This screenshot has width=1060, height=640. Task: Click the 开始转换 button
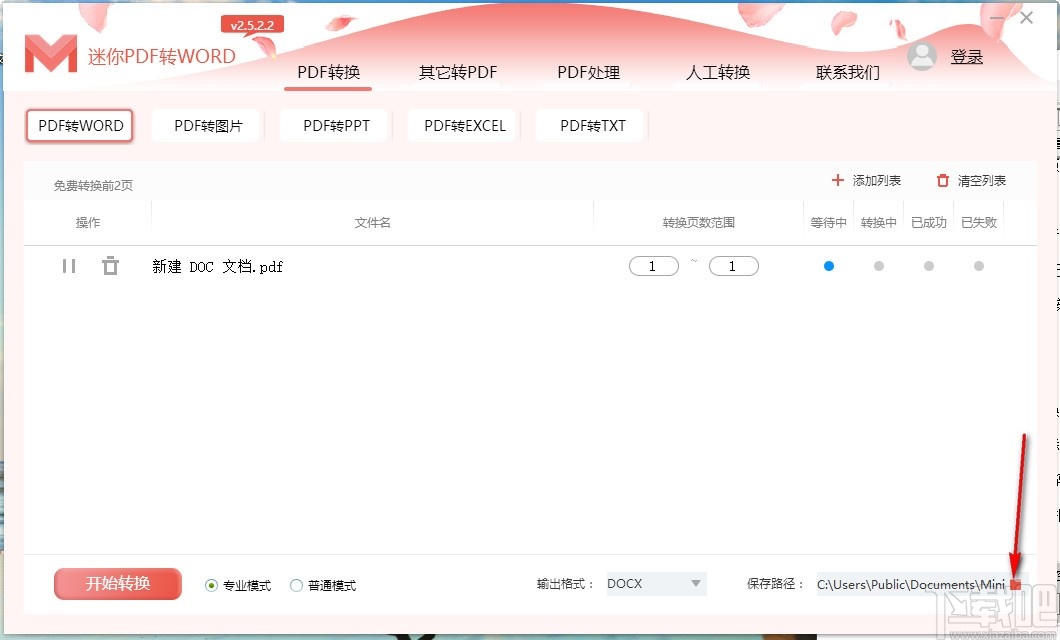(117, 584)
